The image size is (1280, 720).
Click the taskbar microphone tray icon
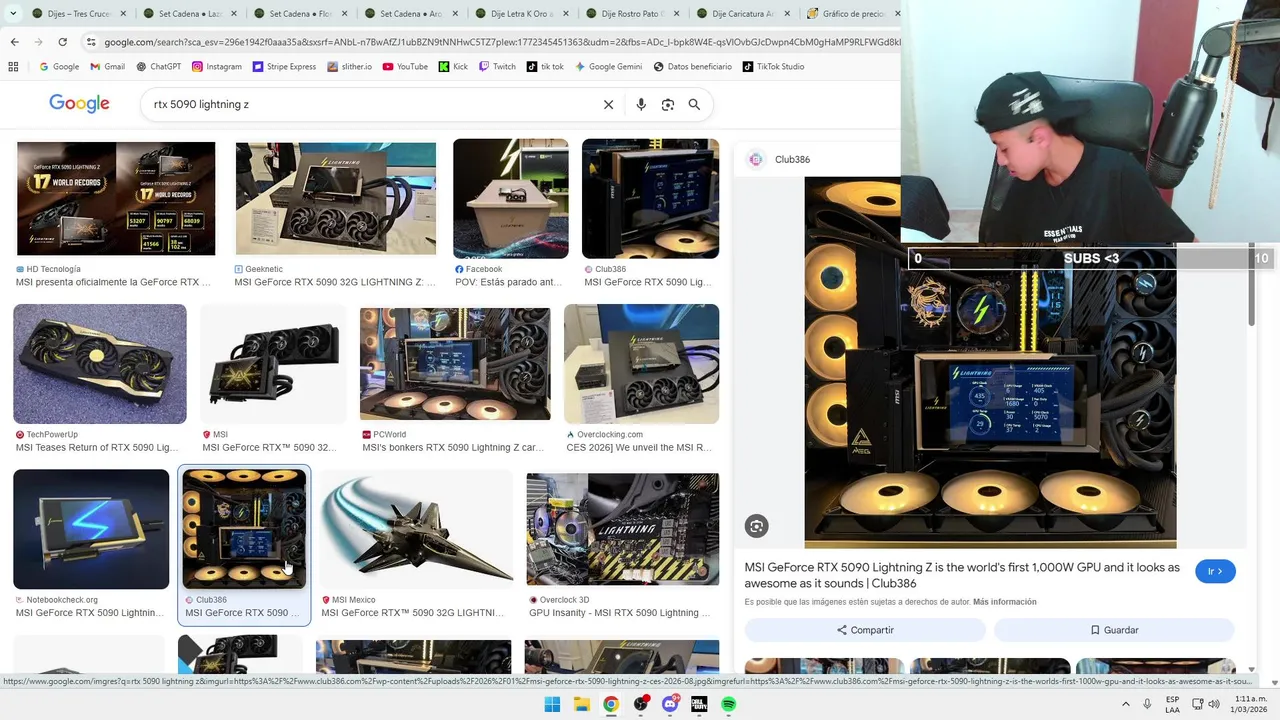point(1147,704)
